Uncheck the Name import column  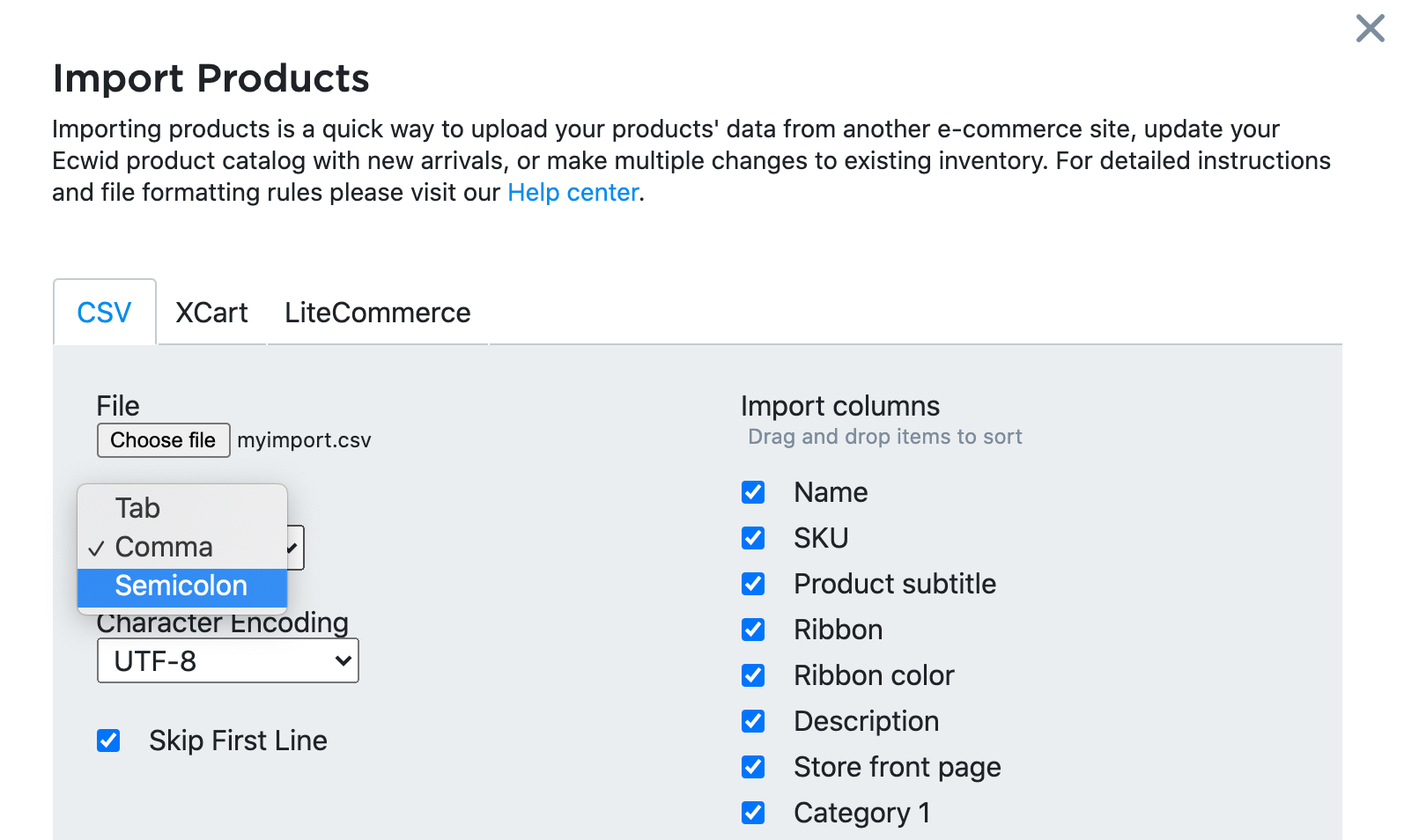click(753, 492)
